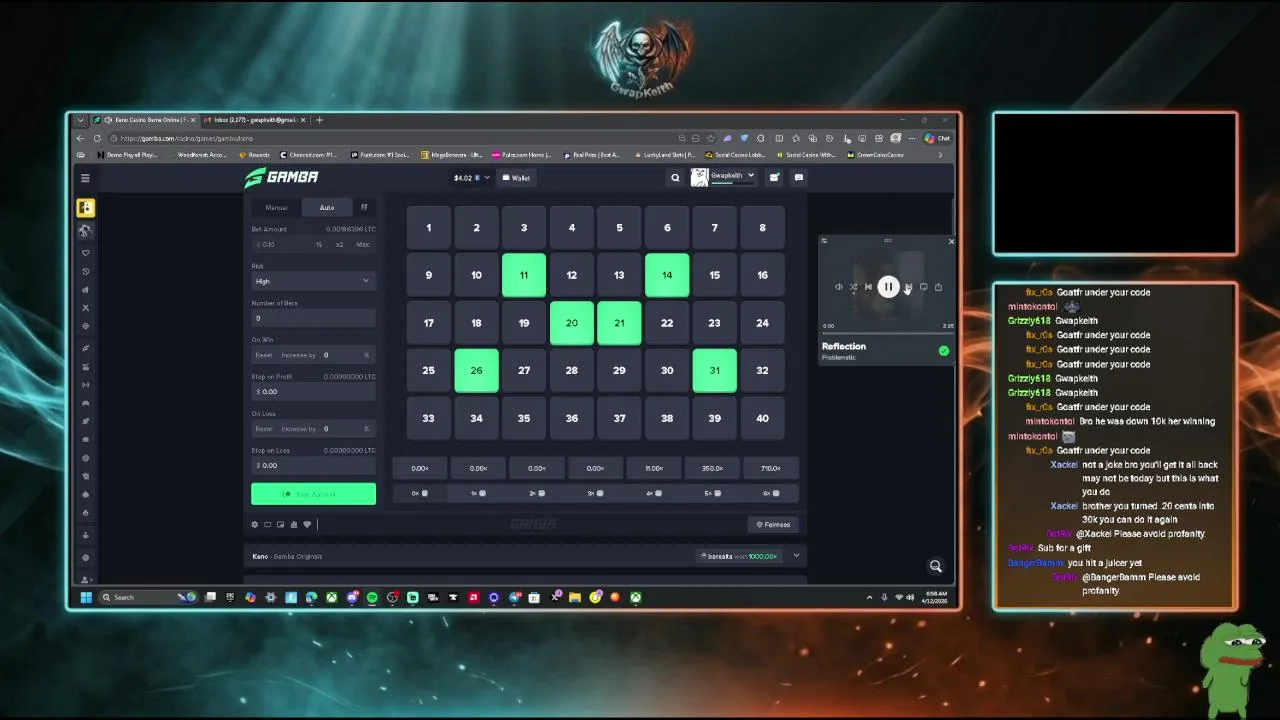Viewport: 1280px width, 720px height.
Task: Open the browser tab list dropdown arrow
Action: 81,120
